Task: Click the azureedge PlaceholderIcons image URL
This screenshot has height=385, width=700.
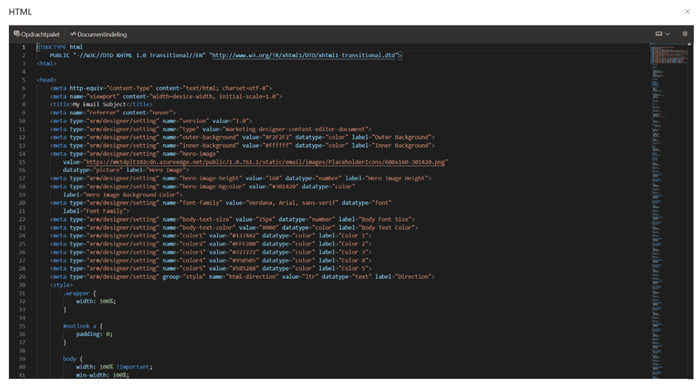Action: [x=266, y=162]
